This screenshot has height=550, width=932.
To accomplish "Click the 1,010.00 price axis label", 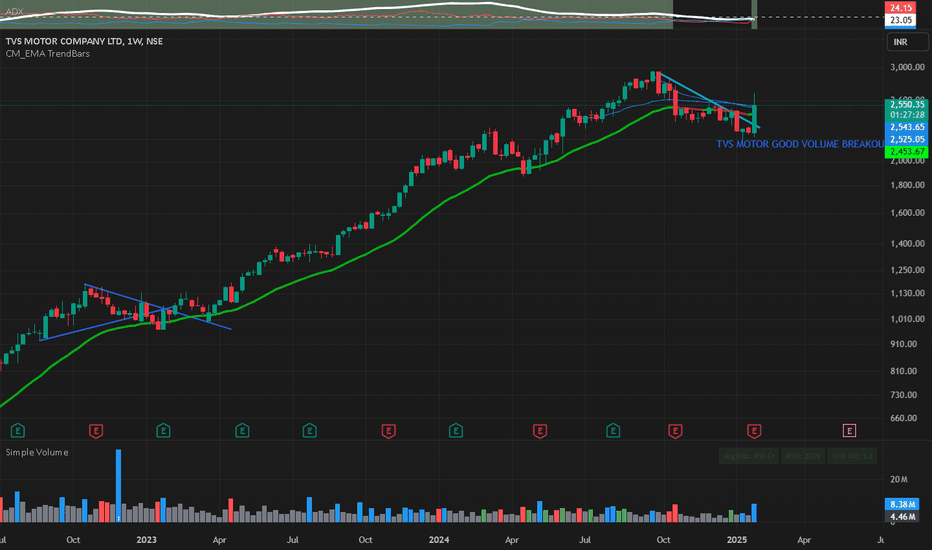I will (x=907, y=319).
